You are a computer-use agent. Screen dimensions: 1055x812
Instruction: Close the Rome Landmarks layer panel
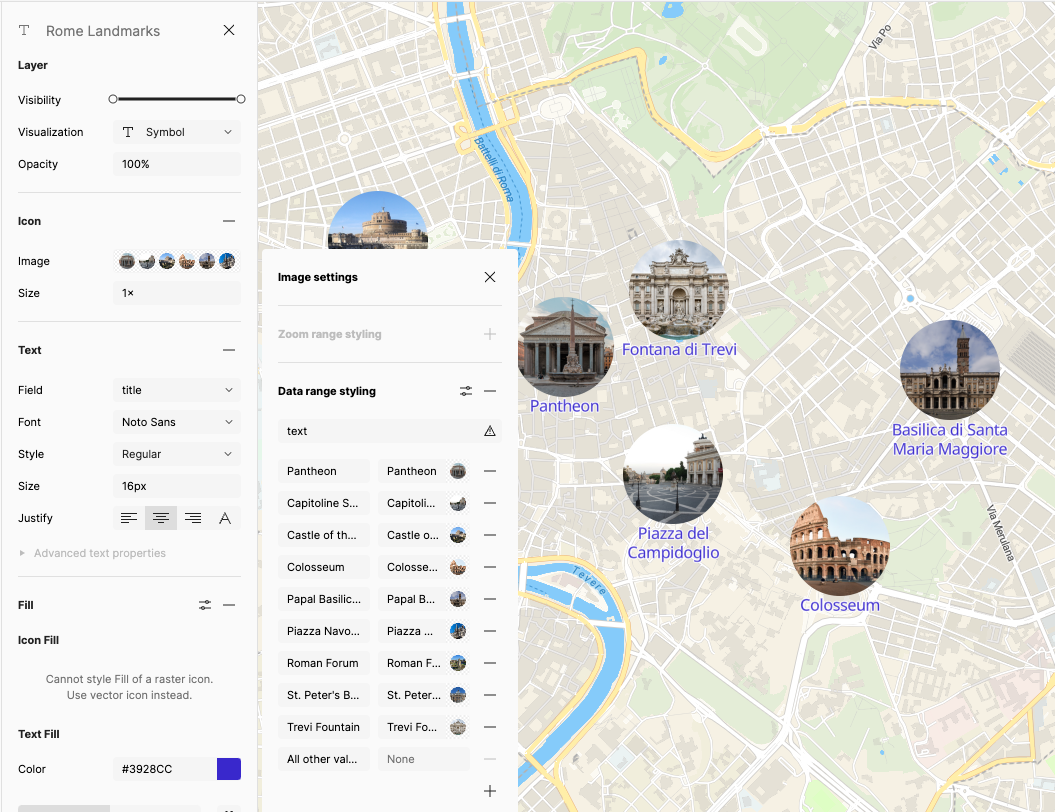229,31
